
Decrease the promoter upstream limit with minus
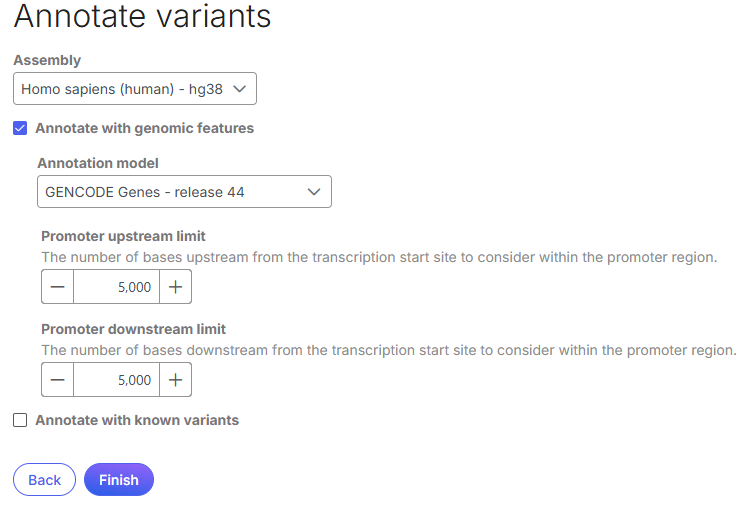58,287
